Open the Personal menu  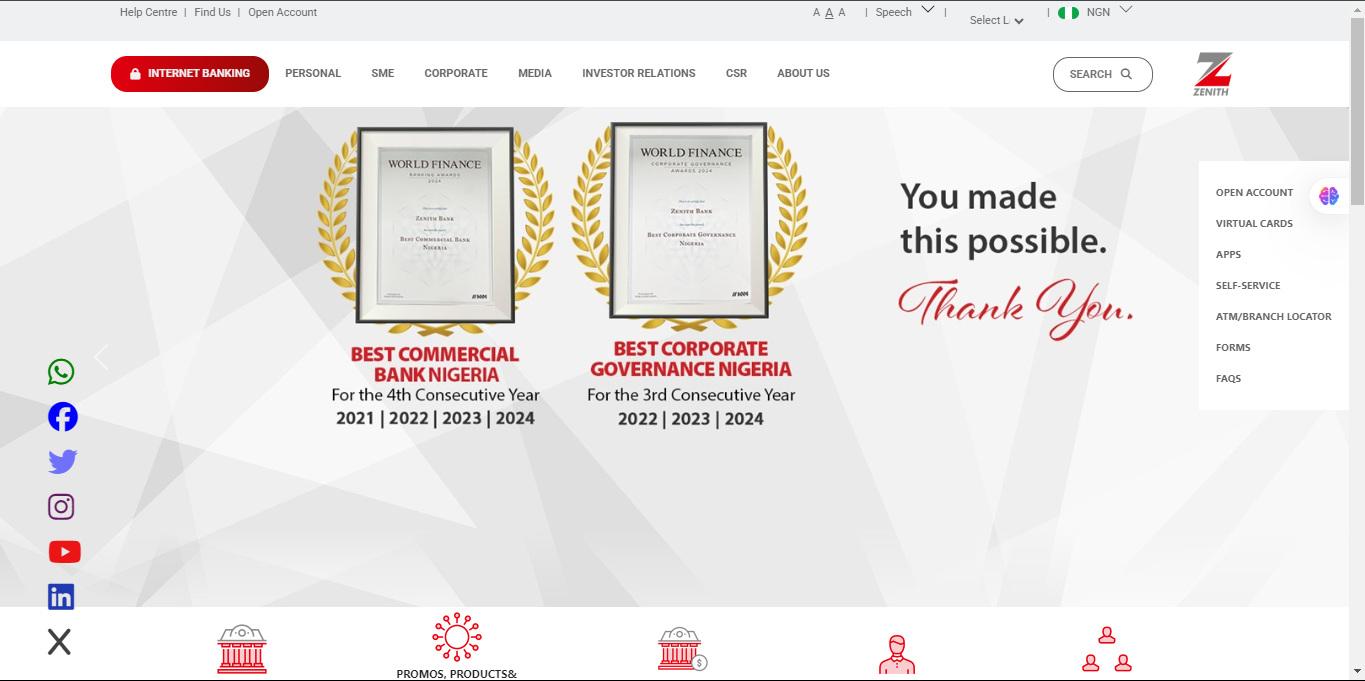tap(313, 73)
